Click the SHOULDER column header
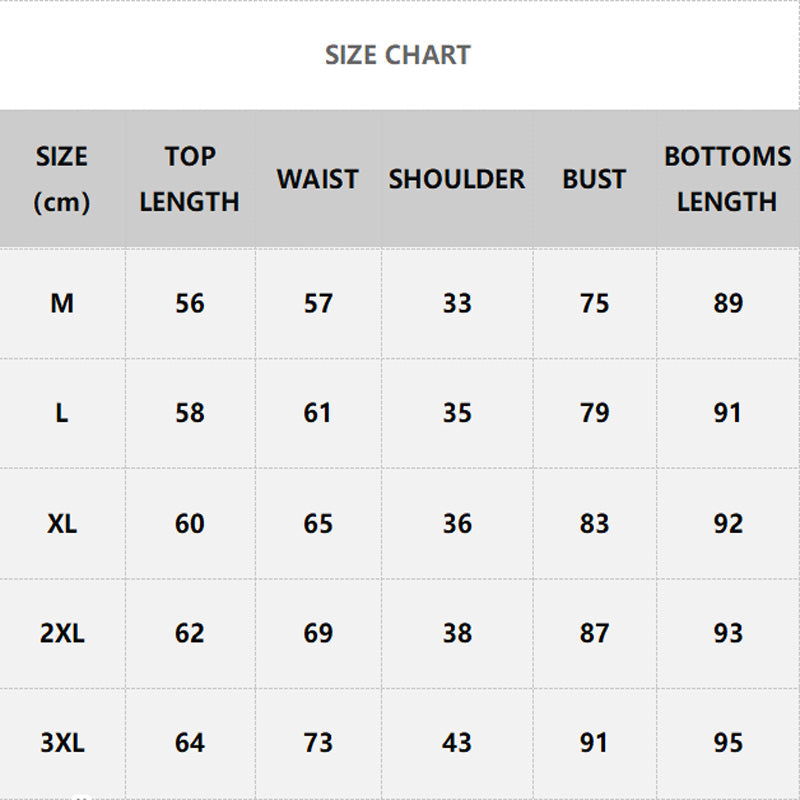The image size is (800, 800). pos(456,180)
